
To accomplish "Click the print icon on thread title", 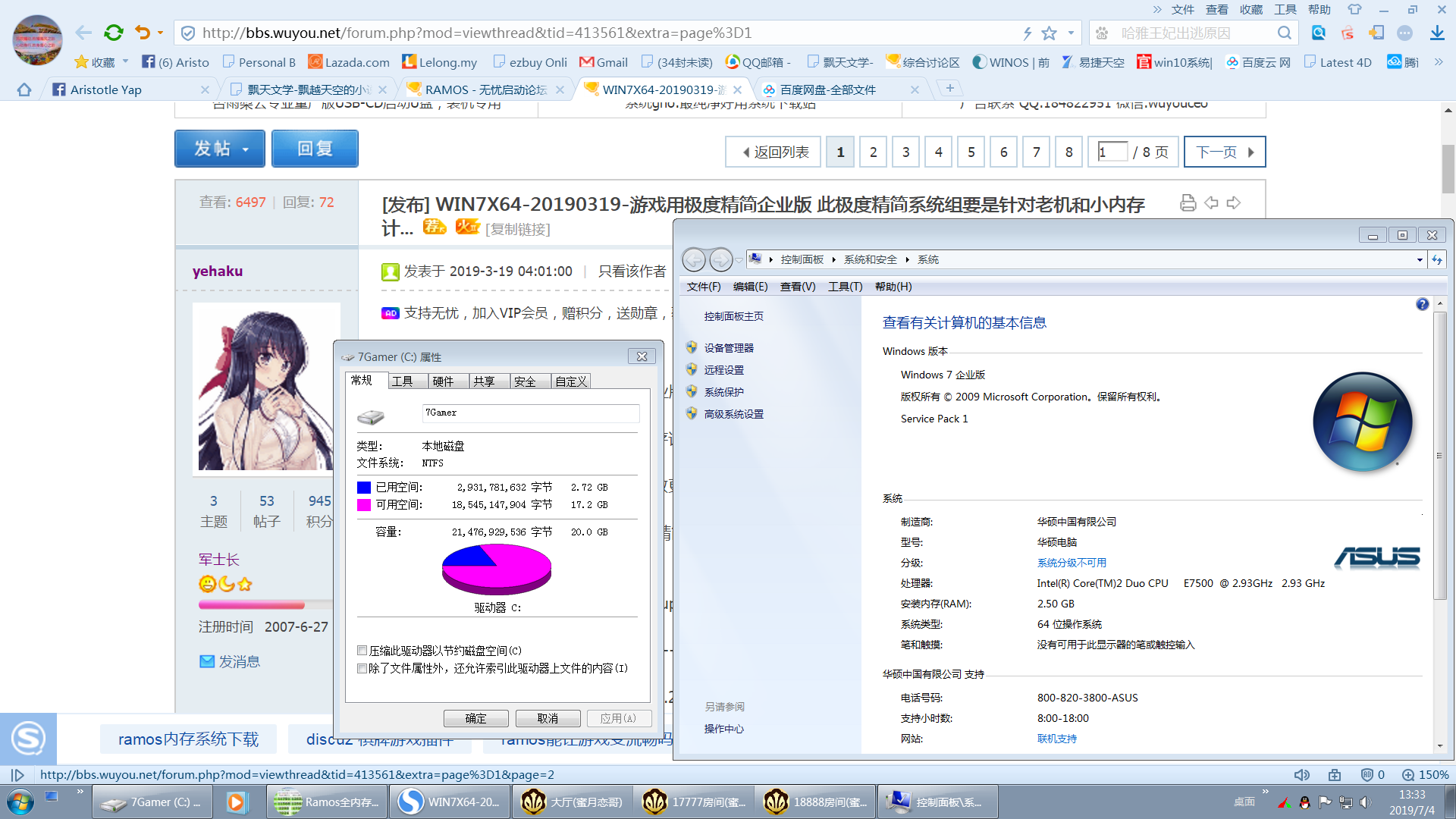I will pyautogui.click(x=1188, y=202).
